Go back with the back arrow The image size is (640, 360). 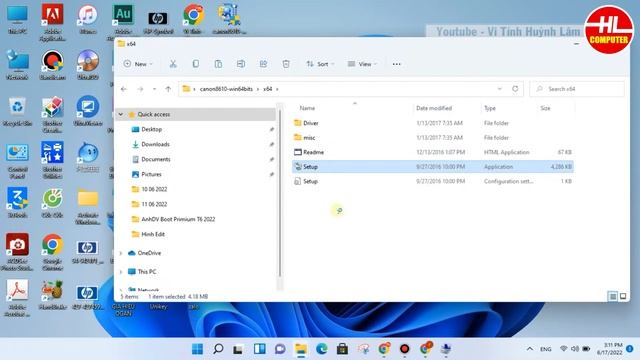pyautogui.click(x=124, y=89)
